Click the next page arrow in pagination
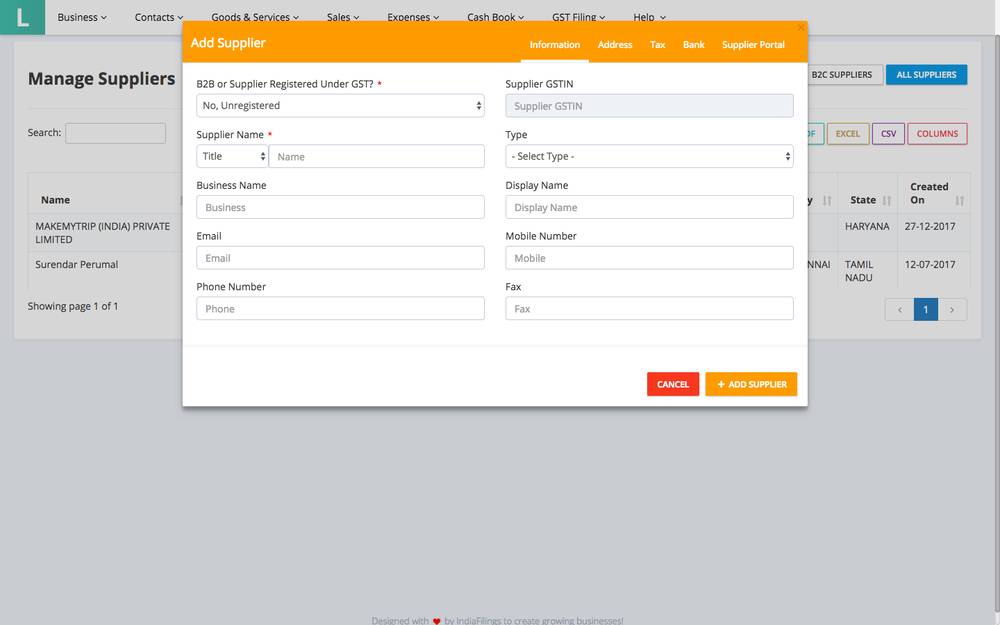The width and height of the screenshot is (1000, 625). pyautogui.click(x=951, y=309)
